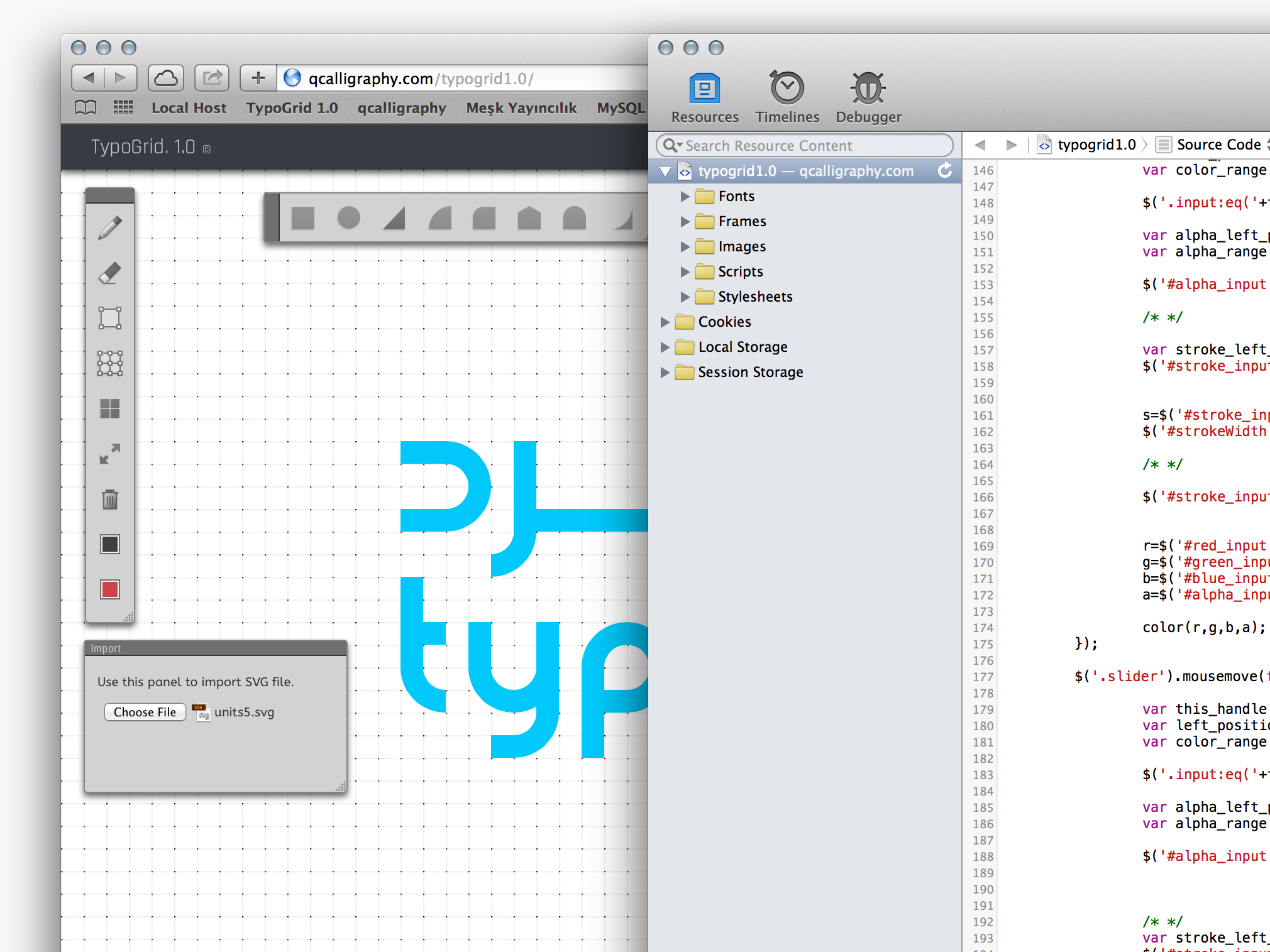Click the trash delete icon
The width and height of the screenshot is (1270, 952).
coord(110,500)
